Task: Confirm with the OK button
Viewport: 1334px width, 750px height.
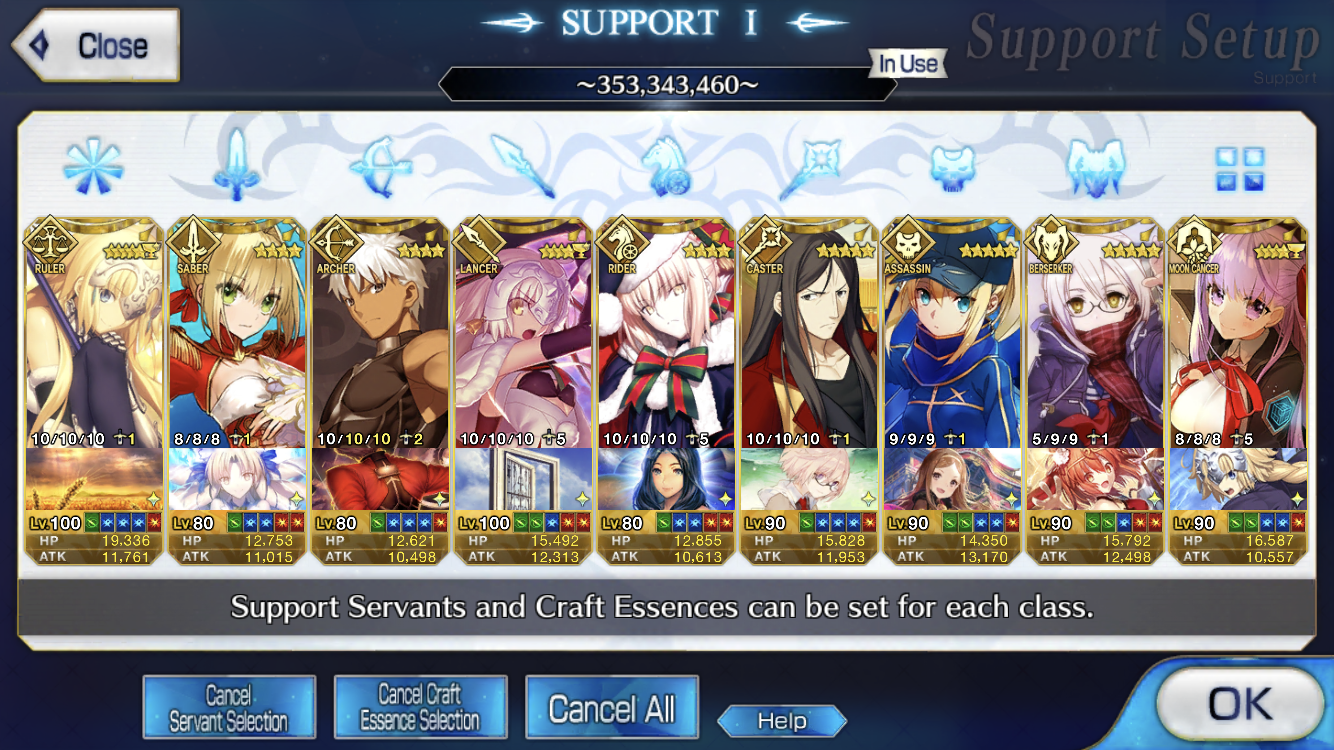Action: tap(1239, 704)
